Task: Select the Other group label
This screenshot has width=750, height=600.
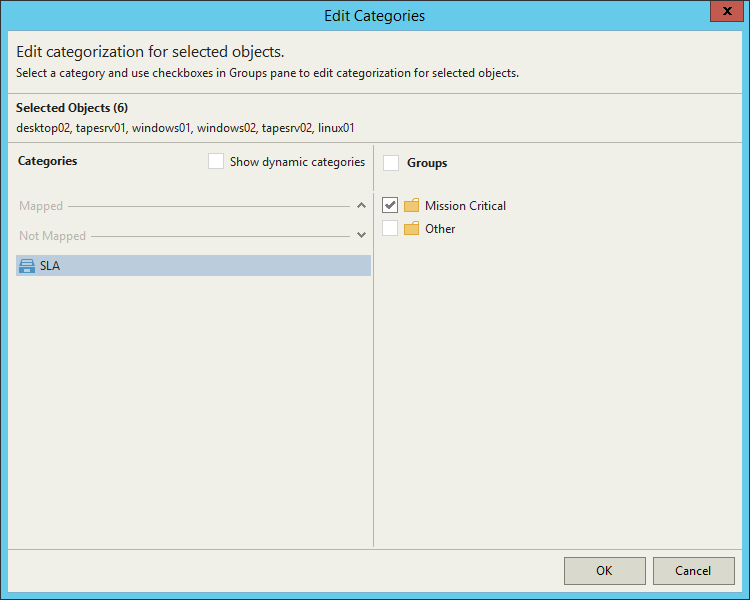Action: pyautogui.click(x=440, y=229)
